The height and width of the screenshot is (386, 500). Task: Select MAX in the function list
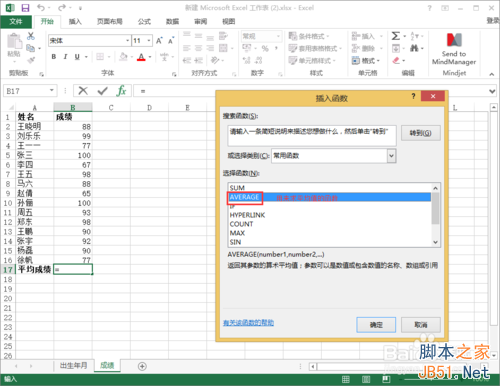point(237,233)
